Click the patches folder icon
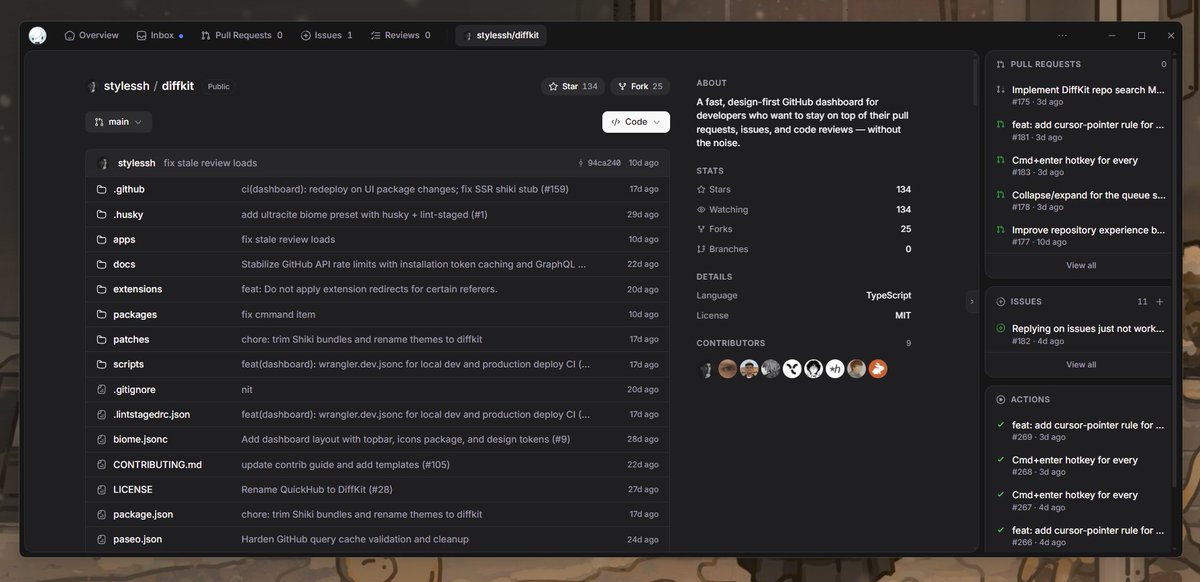This screenshot has height=582, width=1200. (101, 339)
